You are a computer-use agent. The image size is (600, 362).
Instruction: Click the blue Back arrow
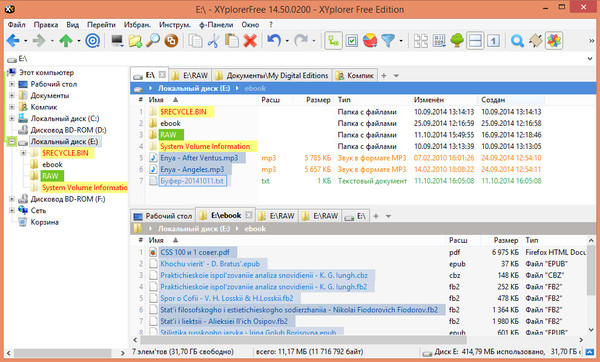(x=13, y=41)
